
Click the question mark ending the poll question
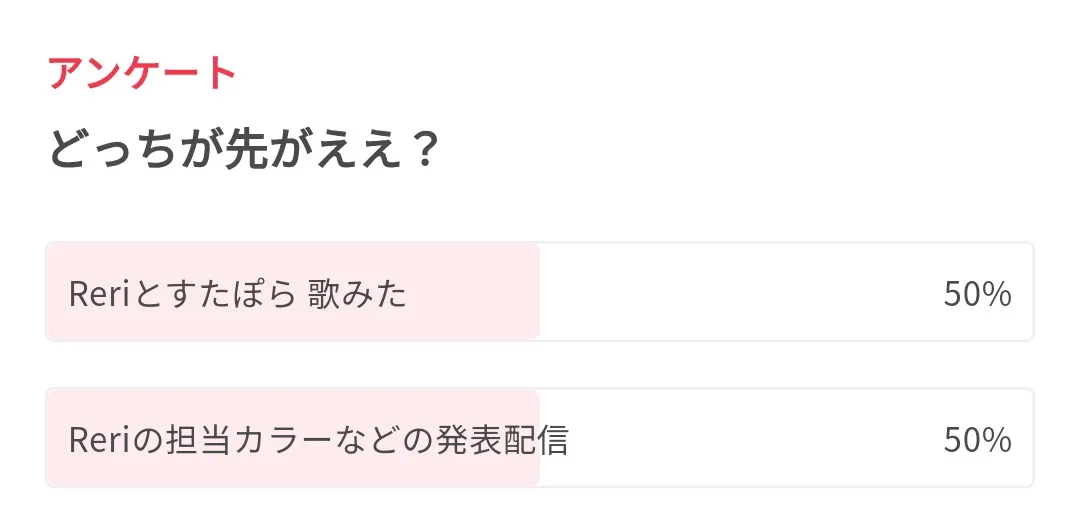click(424, 151)
